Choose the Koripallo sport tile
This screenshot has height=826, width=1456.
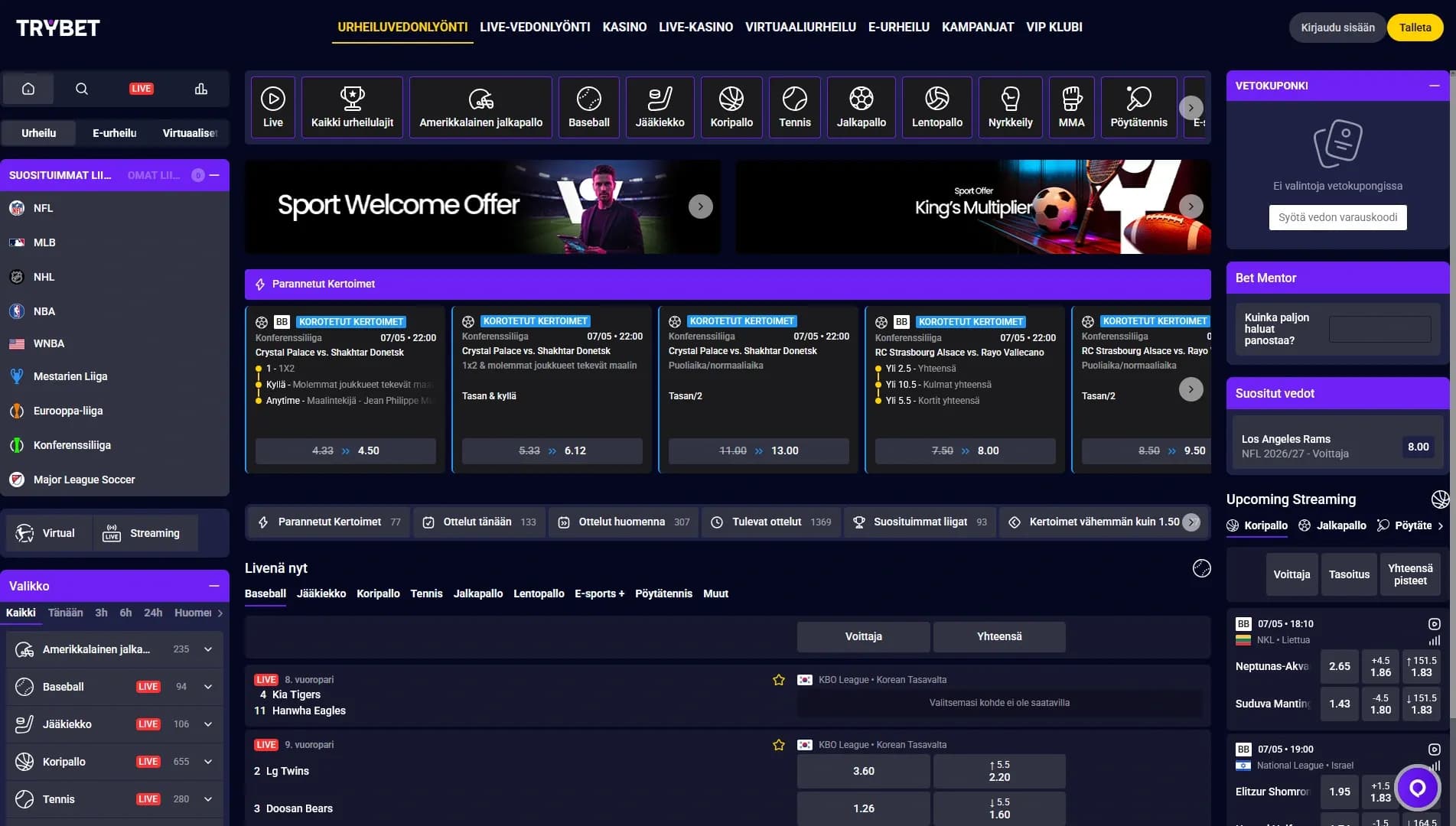[731, 107]
